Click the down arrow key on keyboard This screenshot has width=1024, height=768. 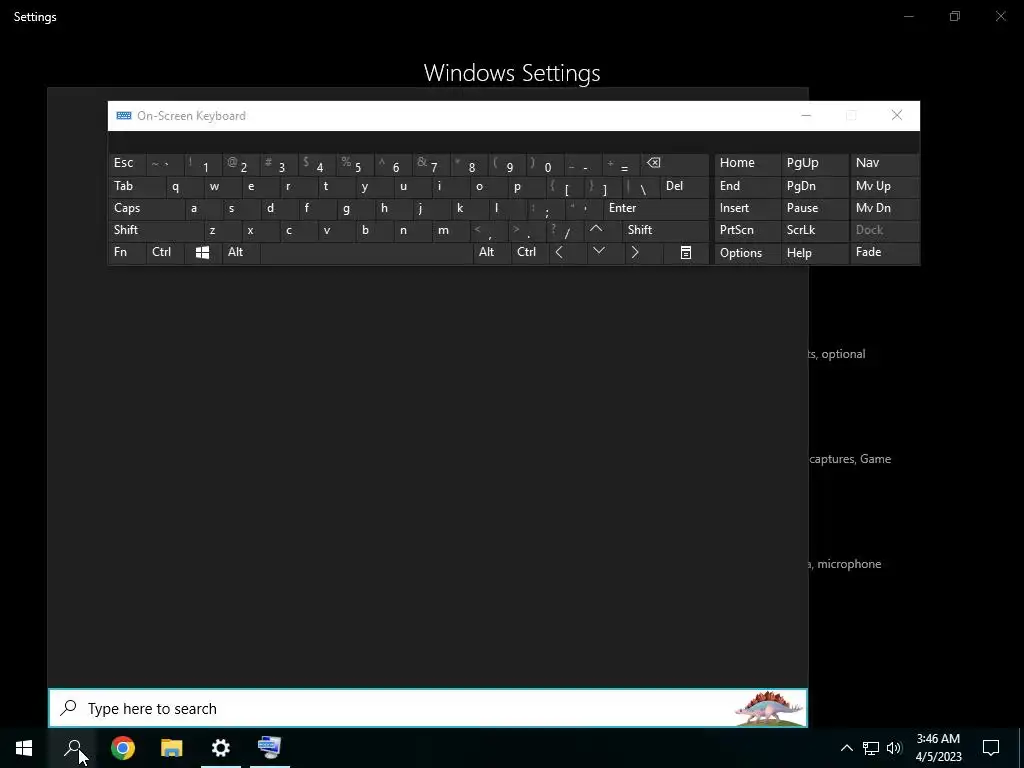click(x=599, y=251)
